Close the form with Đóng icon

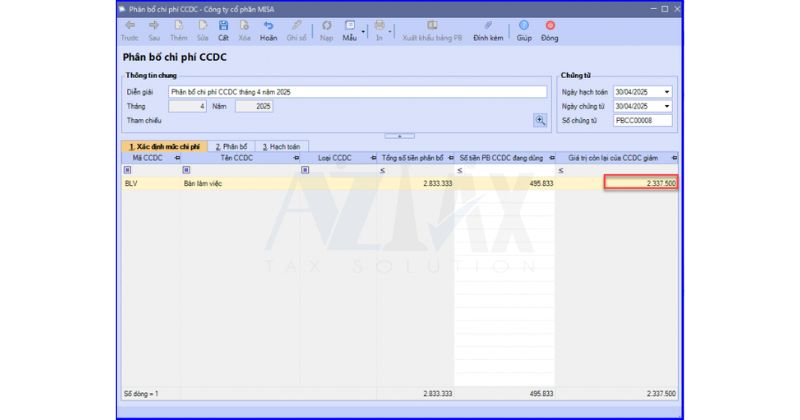coord(550,25)
